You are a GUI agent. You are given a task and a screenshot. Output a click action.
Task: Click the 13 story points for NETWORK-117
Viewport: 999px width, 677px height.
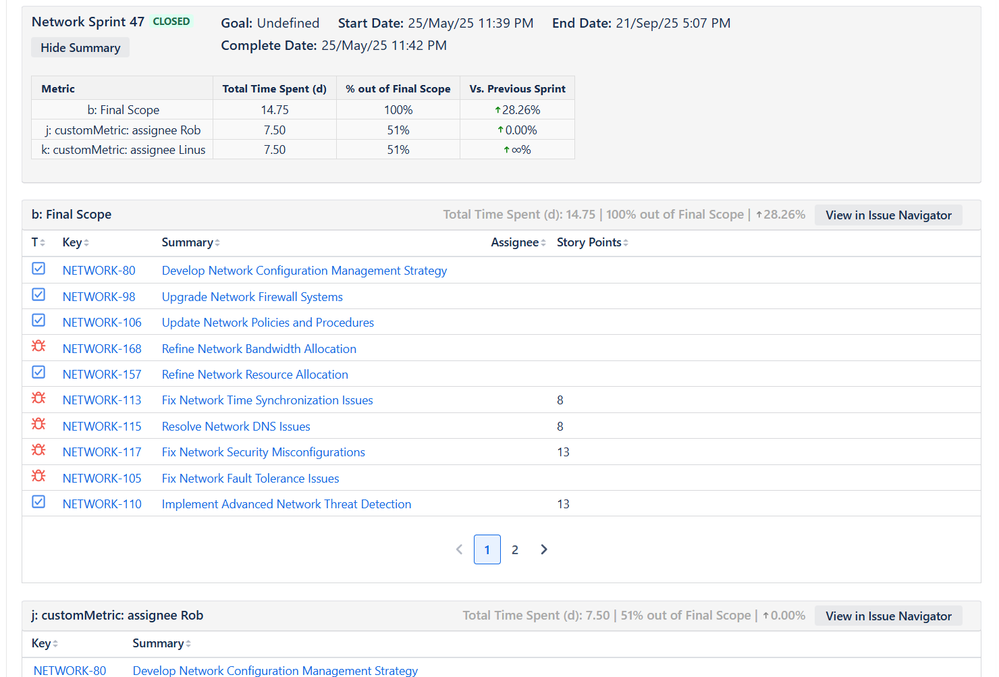(563, 452)
